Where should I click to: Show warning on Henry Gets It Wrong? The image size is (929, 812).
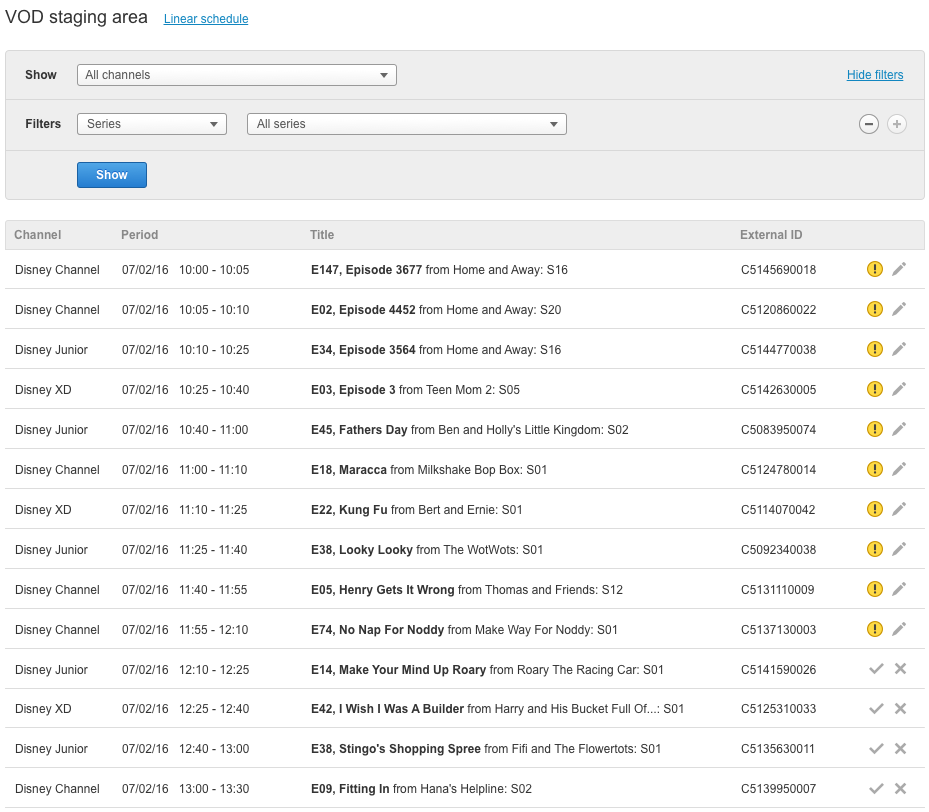[x=875, y=589]
